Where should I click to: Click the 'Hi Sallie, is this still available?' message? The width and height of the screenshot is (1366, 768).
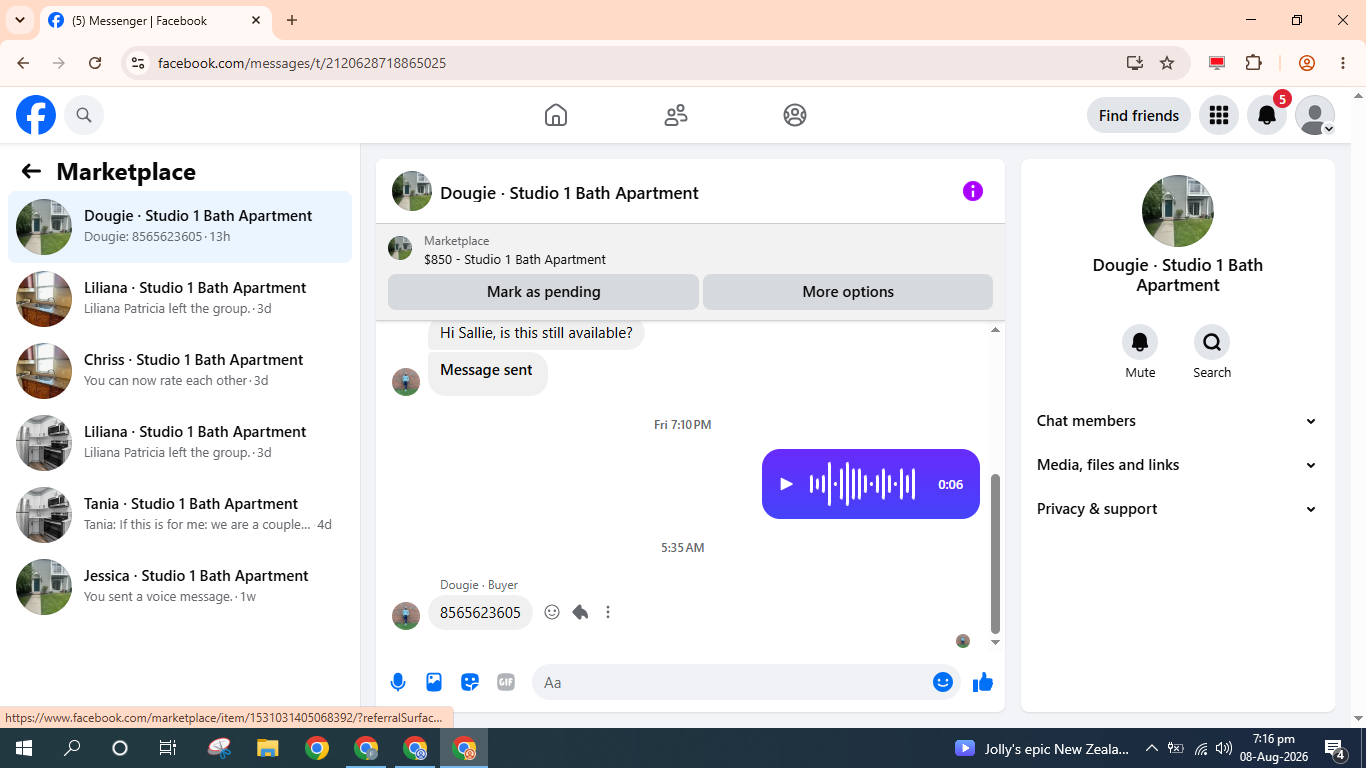click(536, 333)
